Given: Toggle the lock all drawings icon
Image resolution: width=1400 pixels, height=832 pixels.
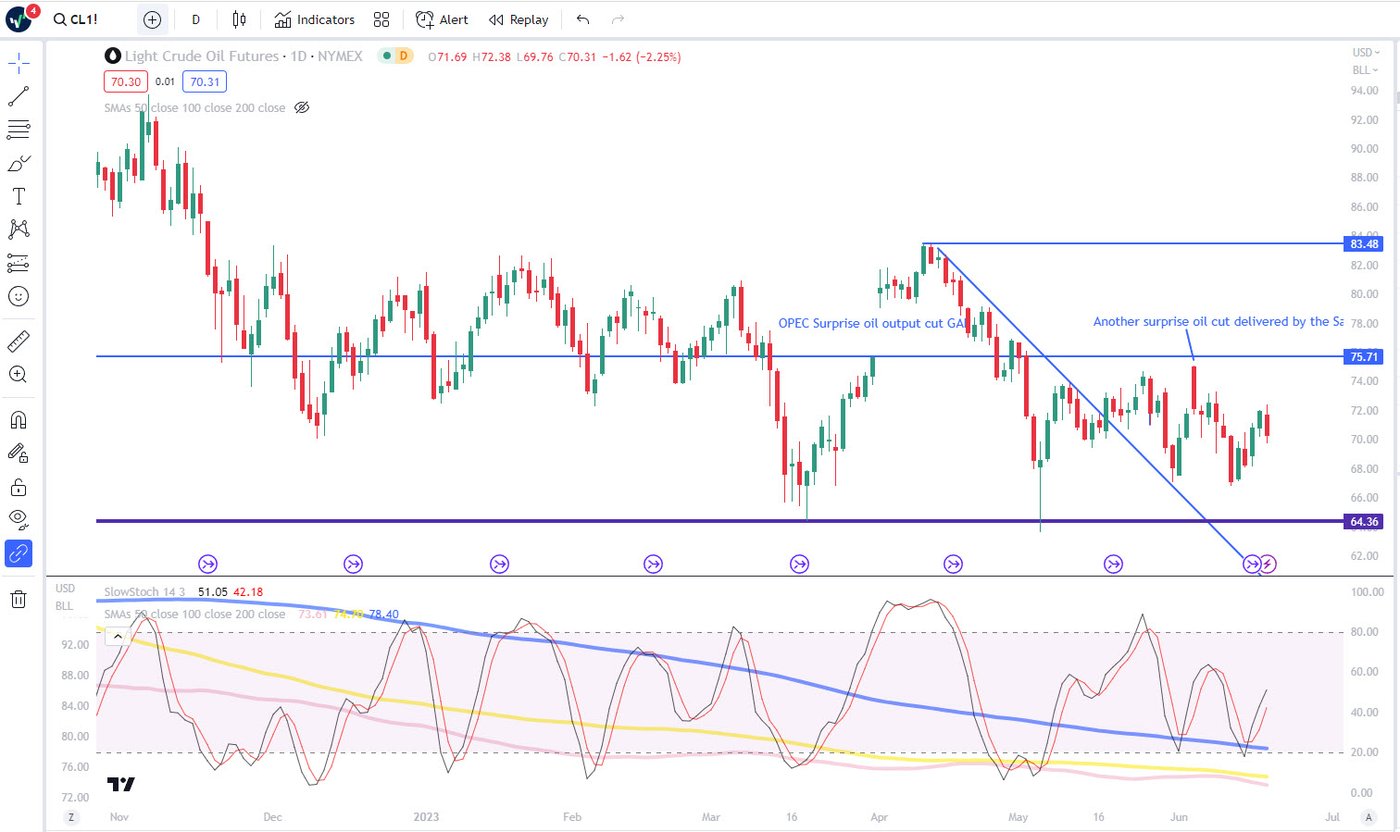Looking at the screenshot, I should pos(18,487).
